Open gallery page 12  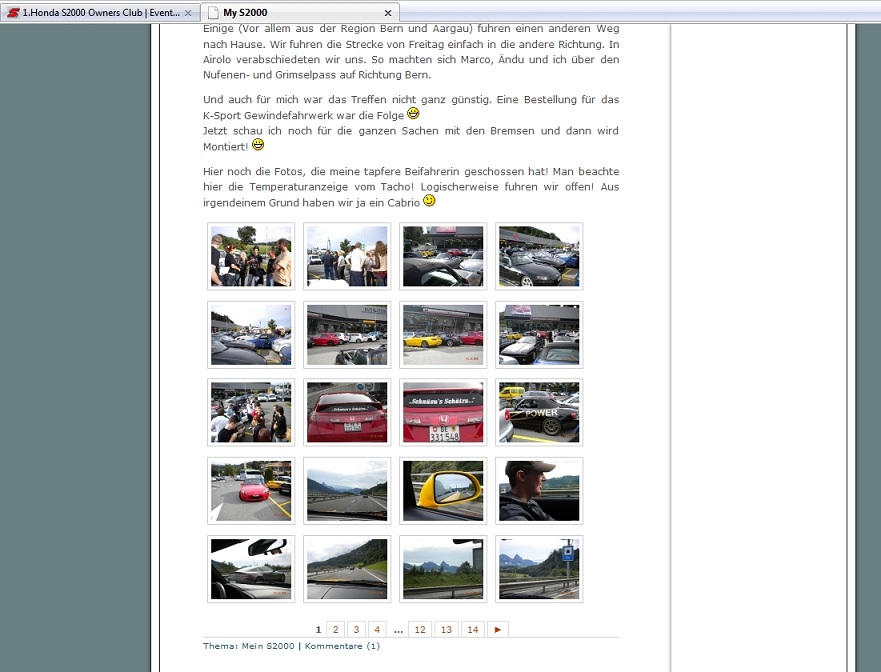tap(419, 629)
